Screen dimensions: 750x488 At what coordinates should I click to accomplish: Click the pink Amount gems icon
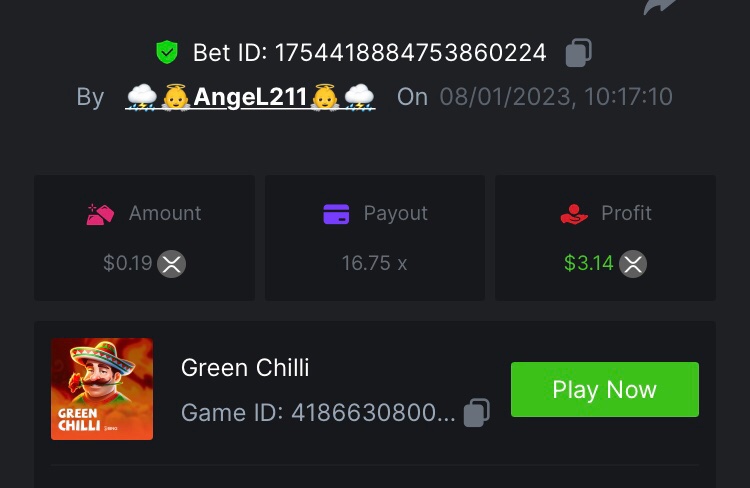[100, 214]
